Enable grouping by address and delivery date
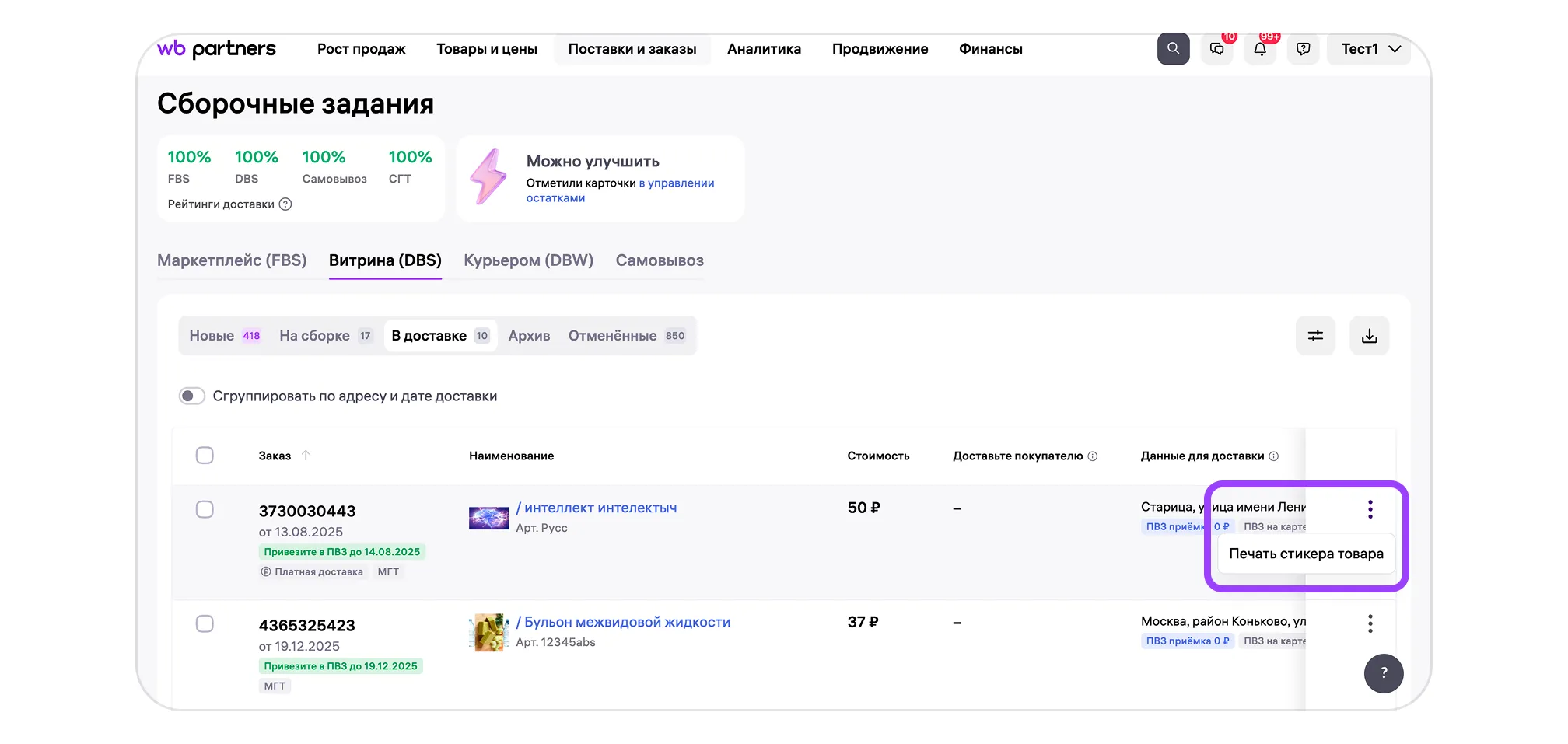This screenshot has height=744, width=1568. (192, 396)
